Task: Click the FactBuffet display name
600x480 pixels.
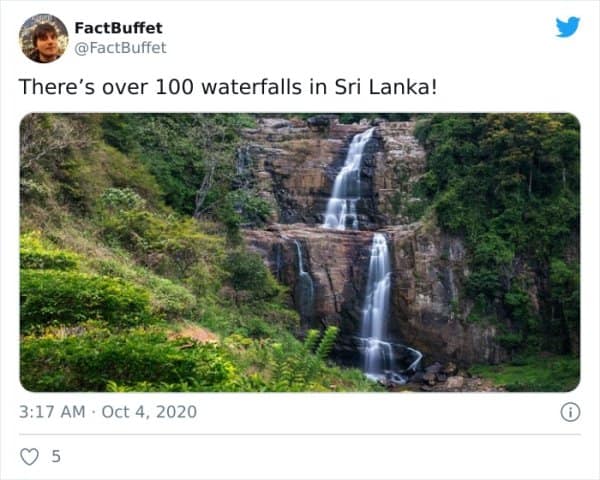Action: [x=118, y=28]
